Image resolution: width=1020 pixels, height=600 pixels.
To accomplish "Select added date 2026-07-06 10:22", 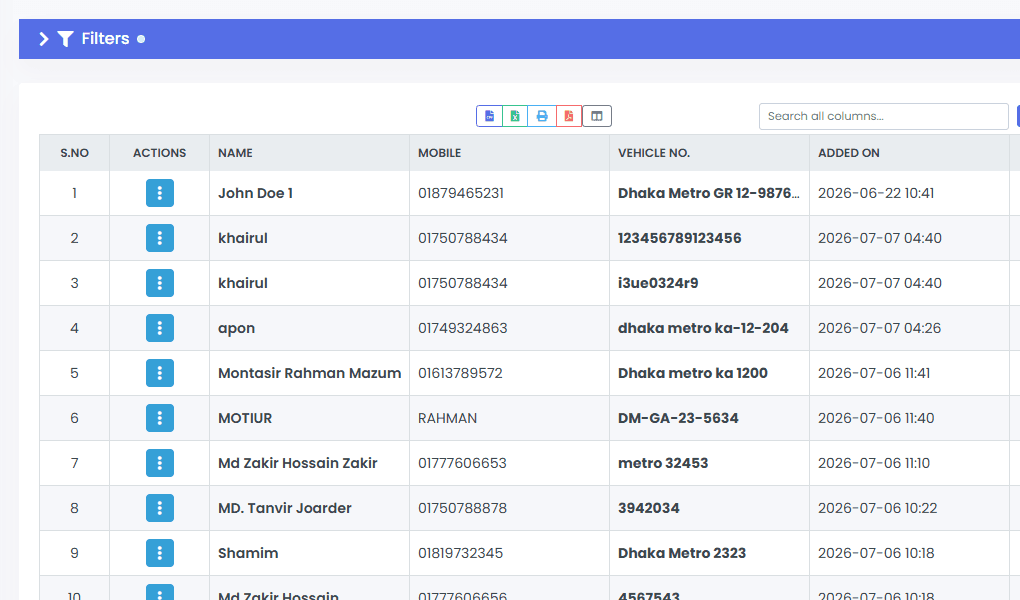I will tap(878, 508).
